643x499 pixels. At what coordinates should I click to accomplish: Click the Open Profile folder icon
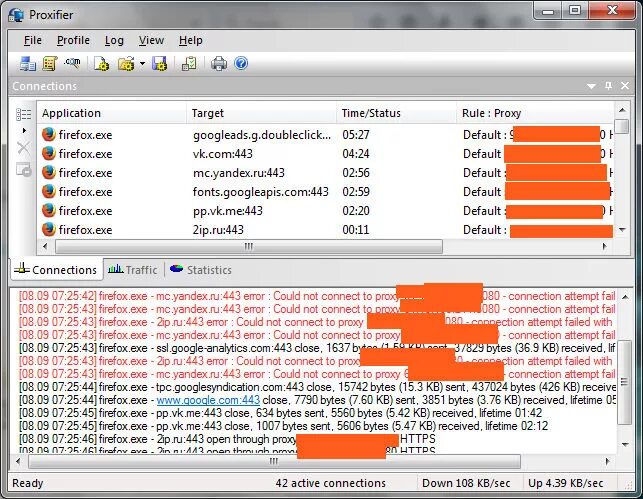click(x=126, y=64)
